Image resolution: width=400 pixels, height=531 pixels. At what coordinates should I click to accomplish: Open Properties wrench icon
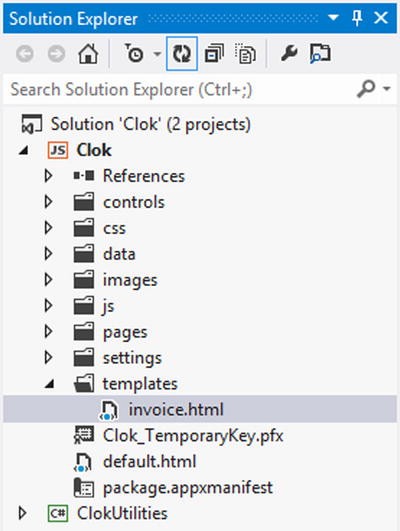289,54
